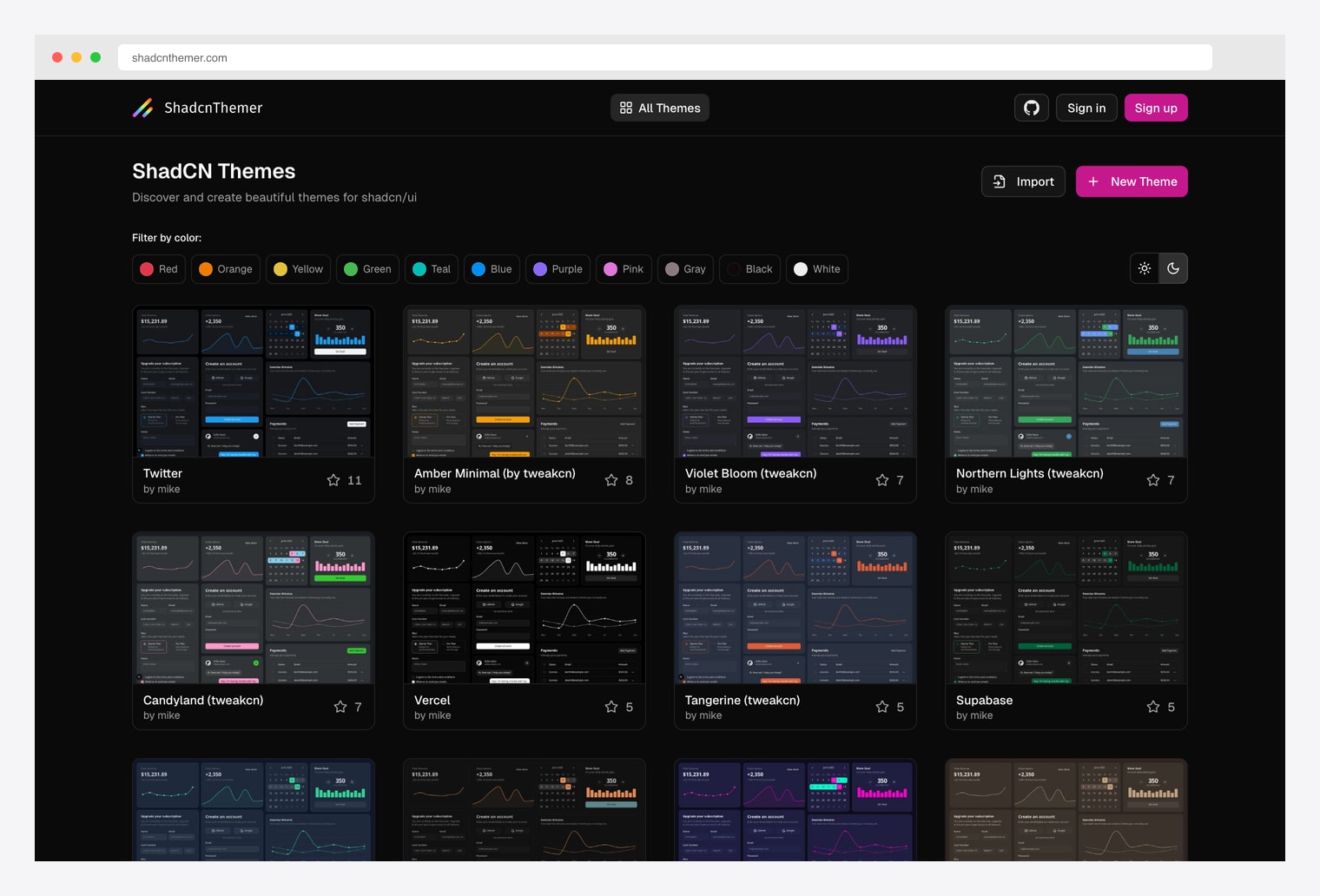This screenshot has height=896, width=1320.
Task: Click the 'ShadCN Themes' page heading
Action: pos(214,171)
